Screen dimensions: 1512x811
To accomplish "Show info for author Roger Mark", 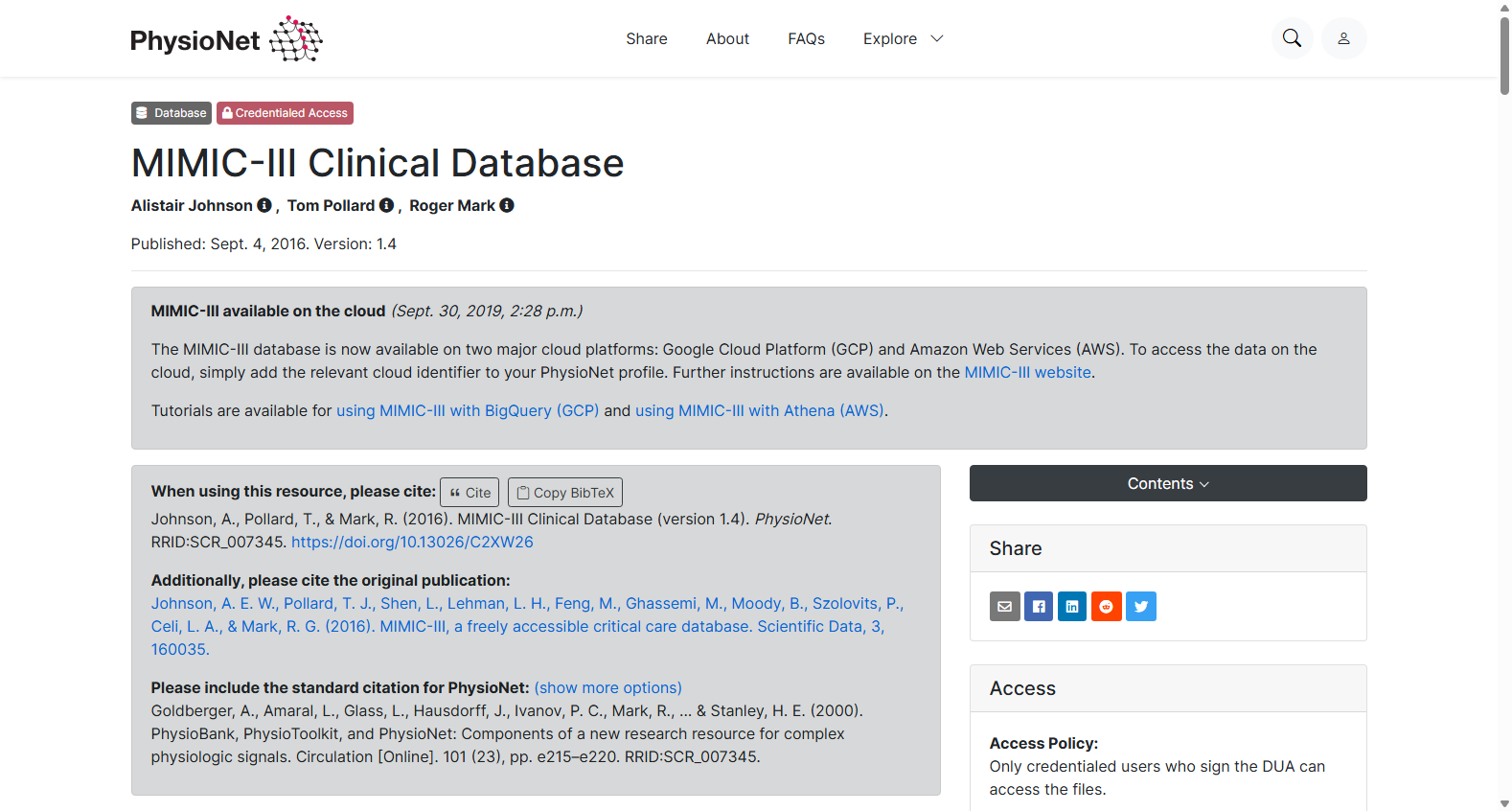I will [x=507, y=205].
